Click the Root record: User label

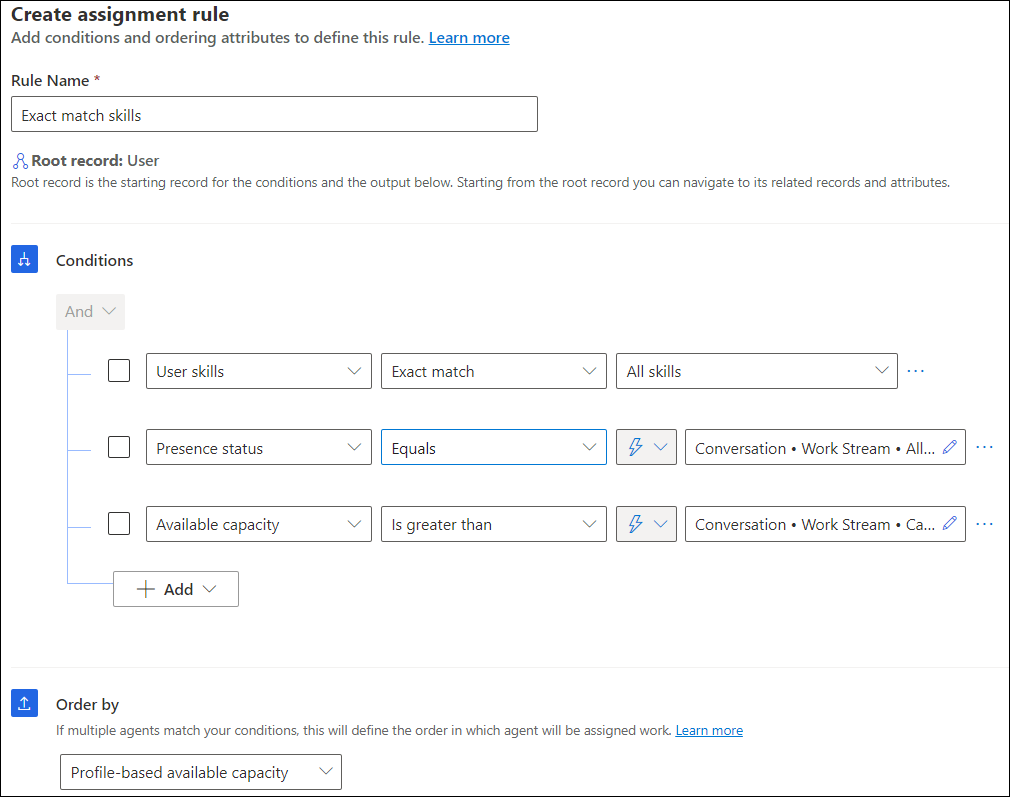(95, 160)
